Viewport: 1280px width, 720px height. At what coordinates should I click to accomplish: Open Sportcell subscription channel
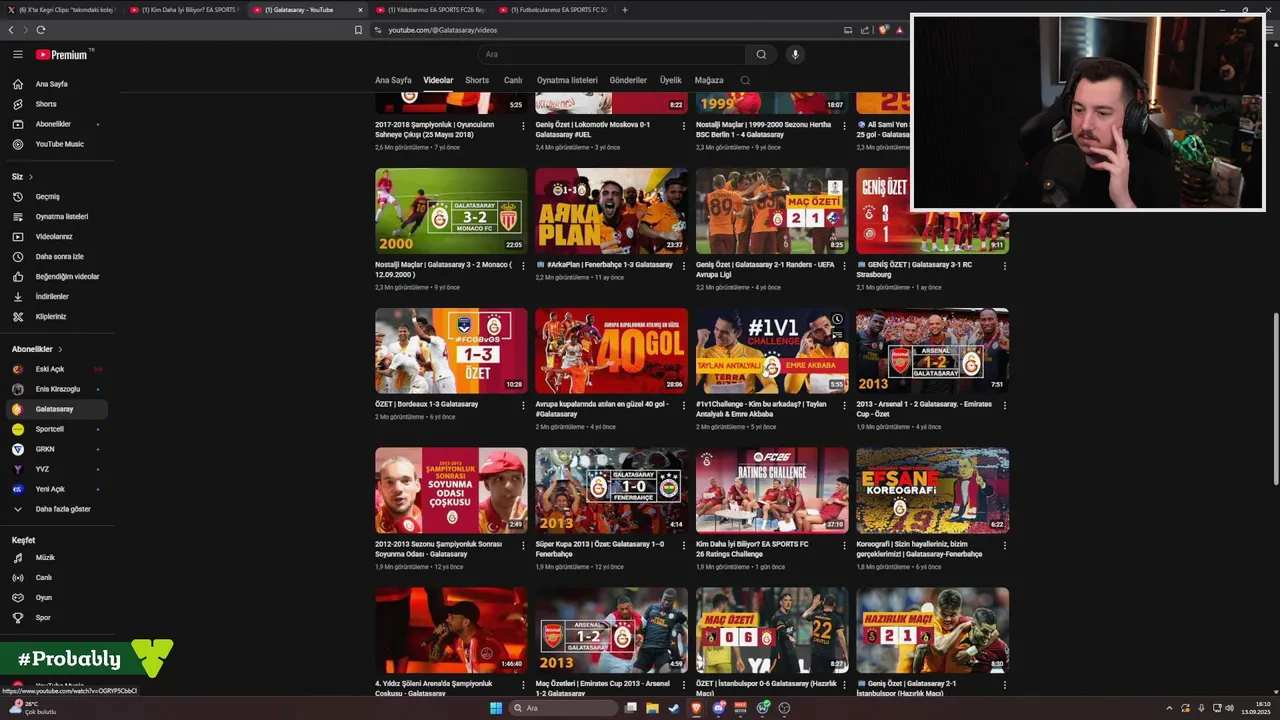pyautogui.click(x=54, y=429)
